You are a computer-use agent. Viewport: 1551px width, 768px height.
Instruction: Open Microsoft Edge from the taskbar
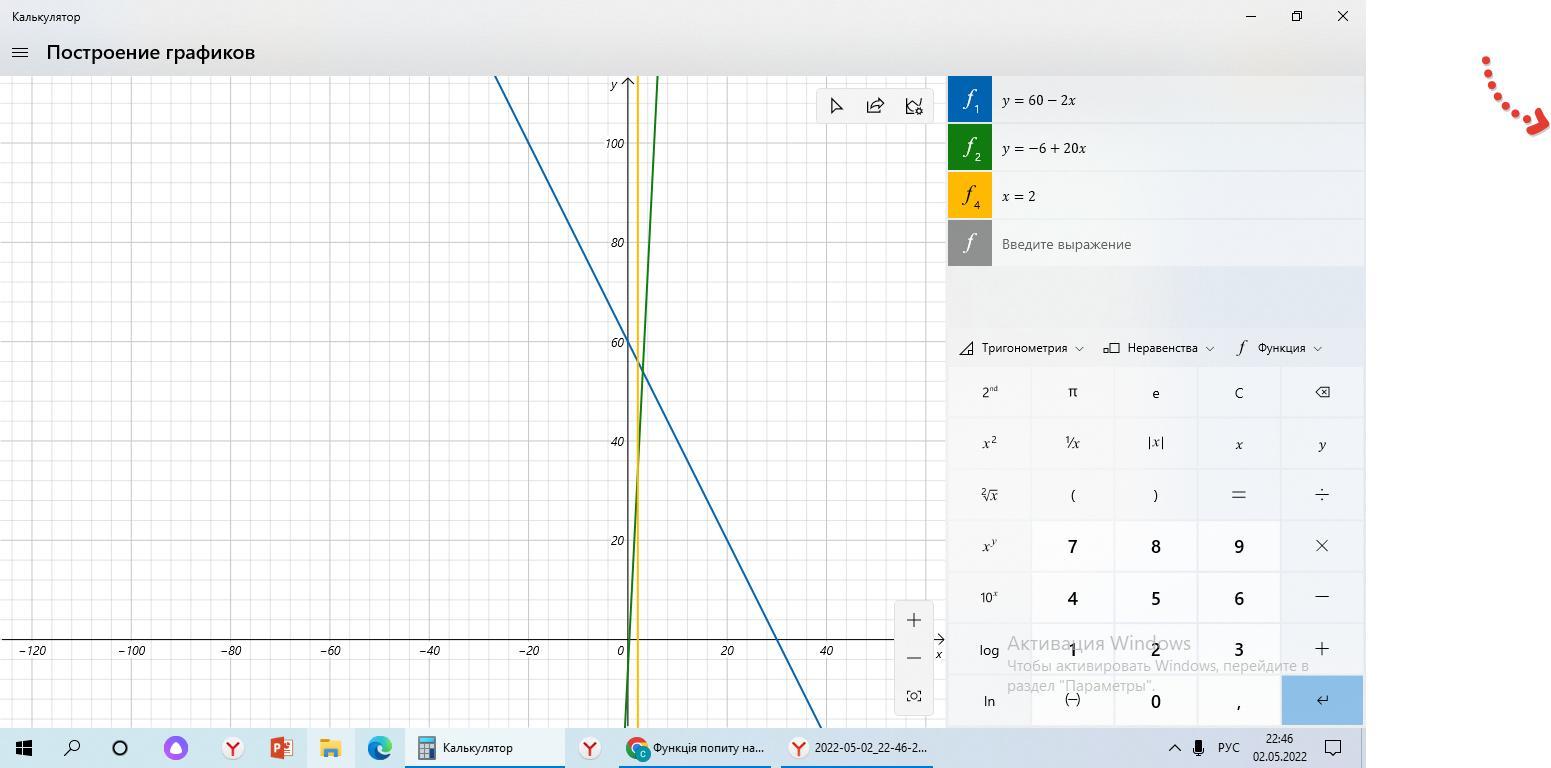(379, 747)
